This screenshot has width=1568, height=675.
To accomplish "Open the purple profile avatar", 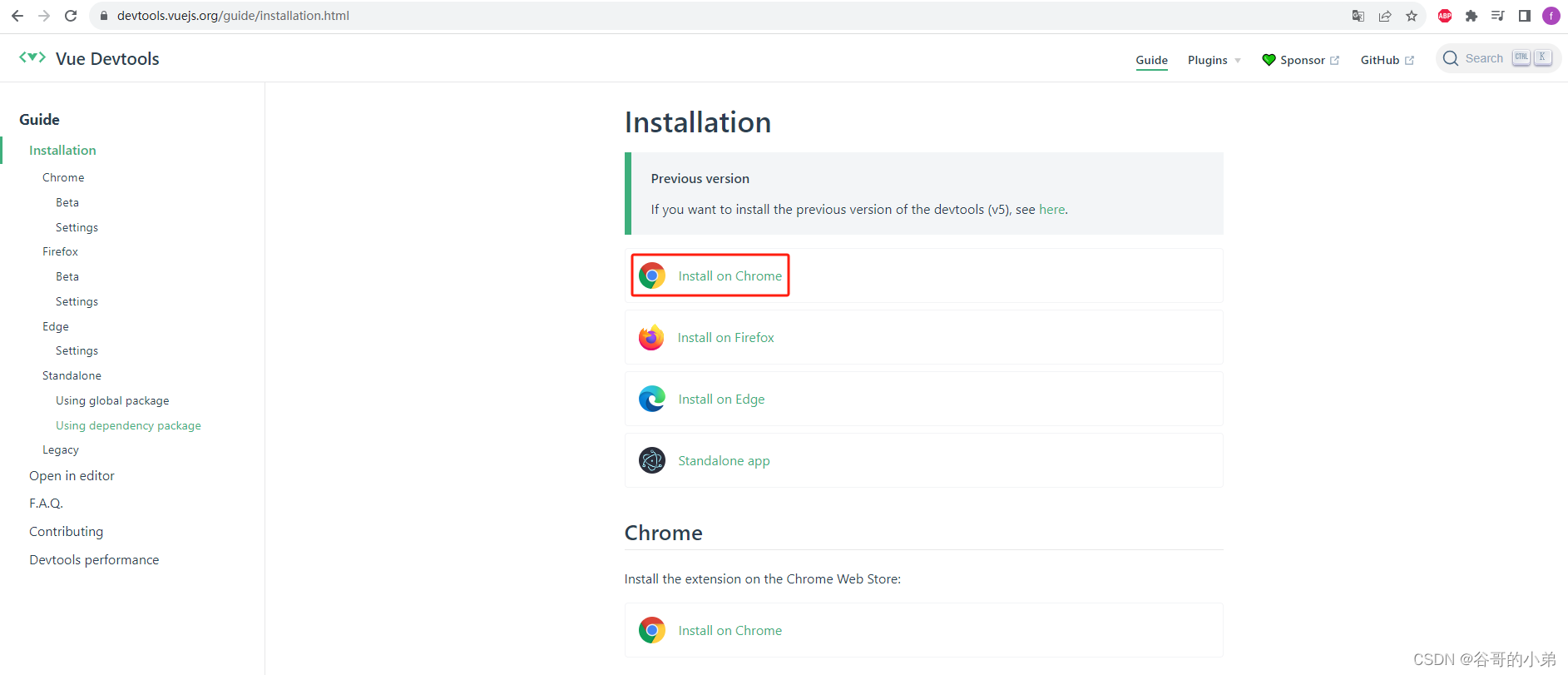I will 1551,16.
